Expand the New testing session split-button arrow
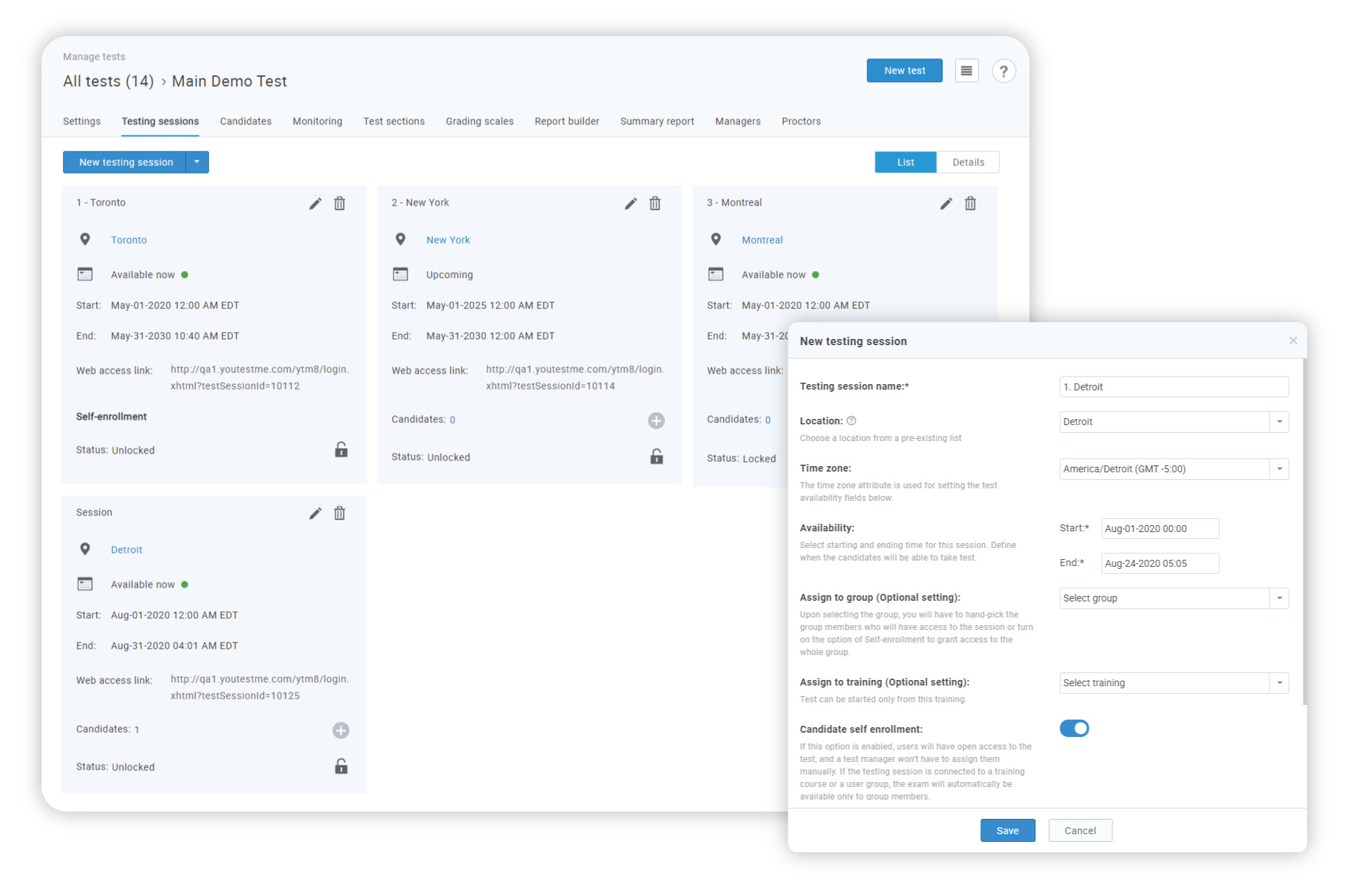This screenshot has width=1350, height=896. click(197, 163)
